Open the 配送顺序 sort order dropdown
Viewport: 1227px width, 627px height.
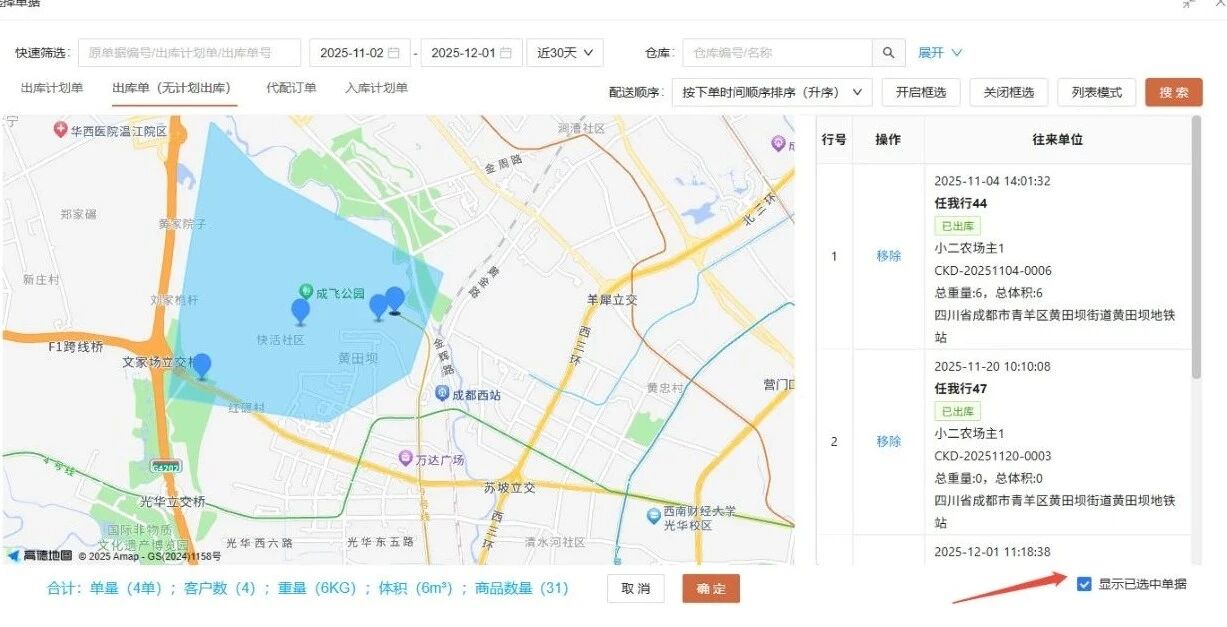771,92
